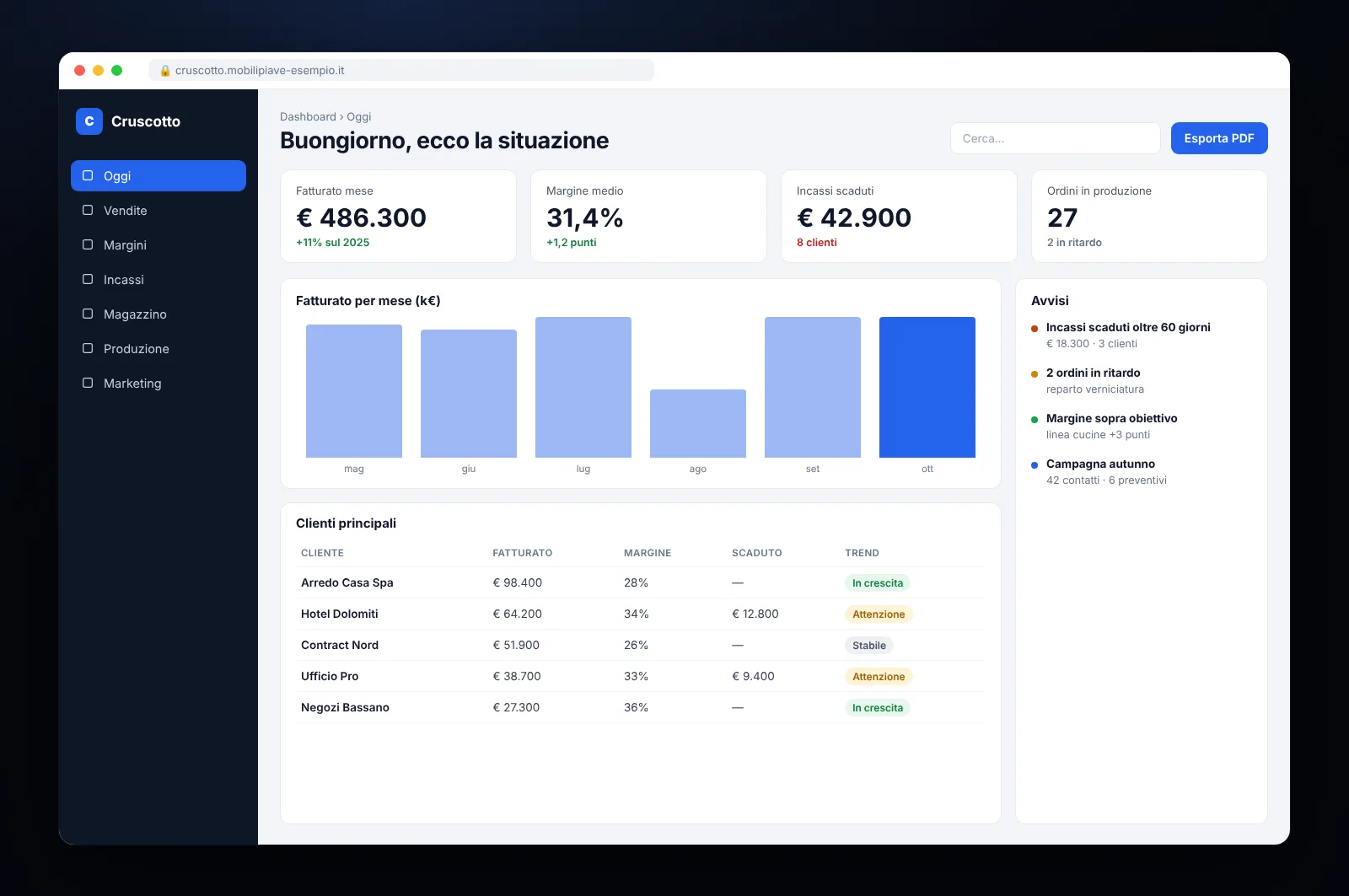Open the Incassi scaduti card

point(899,217)
